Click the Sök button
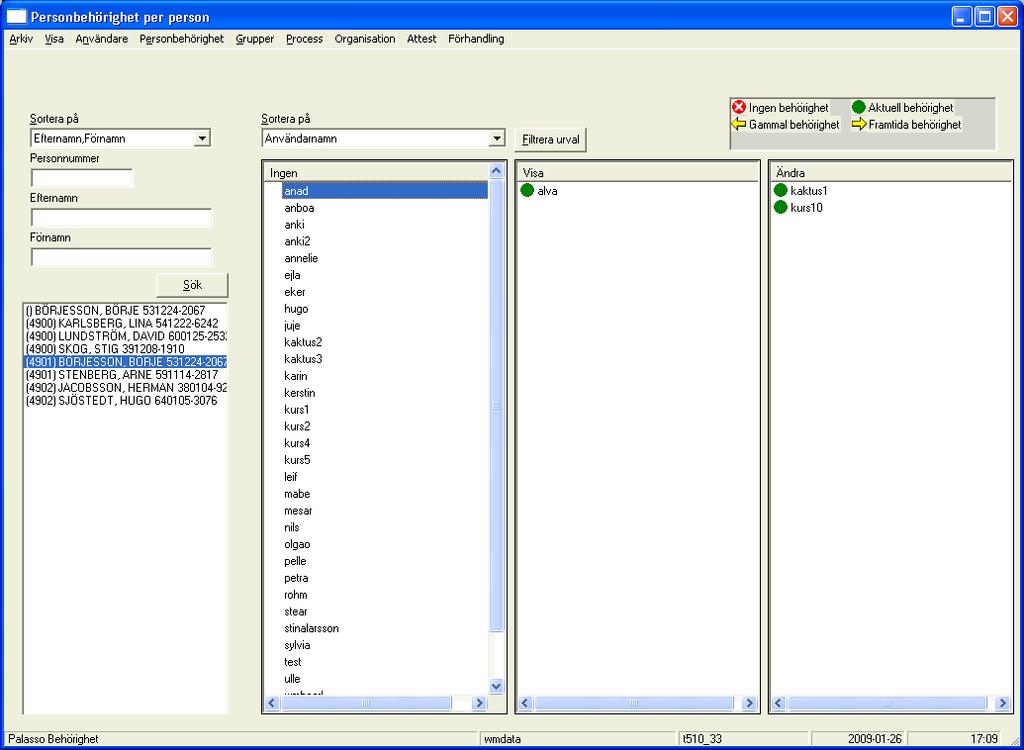1024x750 pixels. point(193,285)
